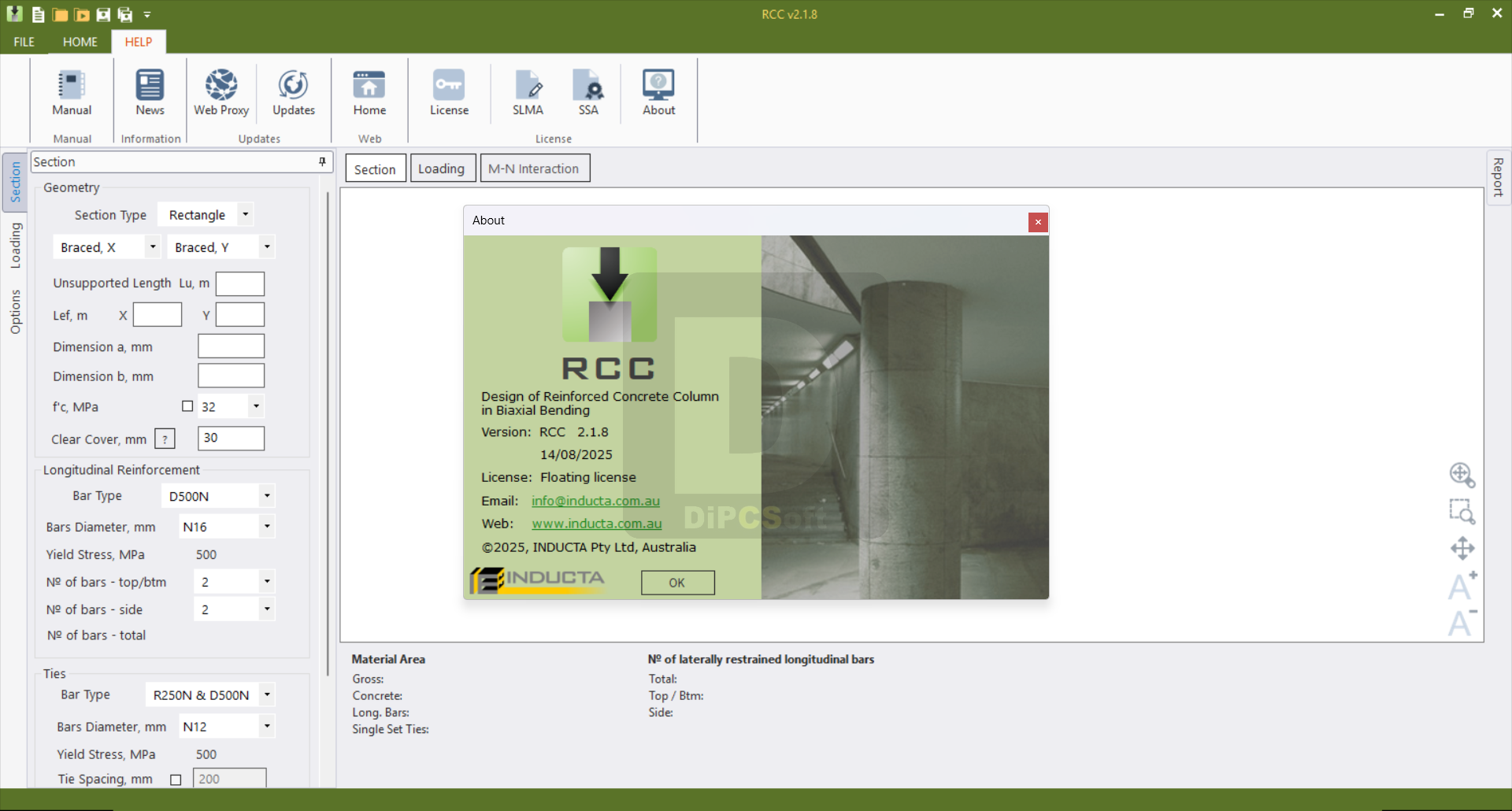Screen dimensions: 1512x811
Task: Click the Tie Spacing 200 field
Action: [x=230, y=779]
